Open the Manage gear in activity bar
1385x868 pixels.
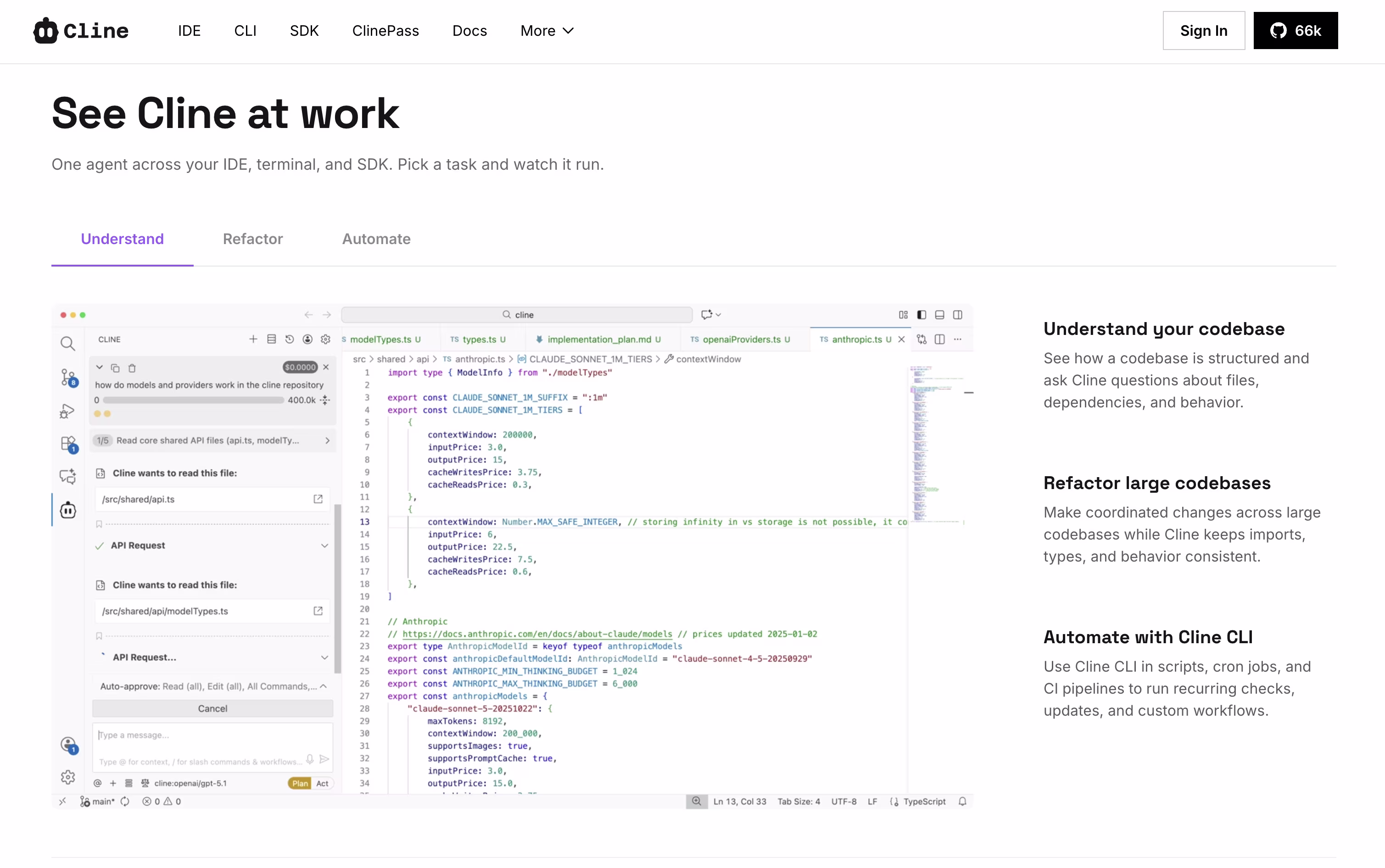click(x=68, y=777)
